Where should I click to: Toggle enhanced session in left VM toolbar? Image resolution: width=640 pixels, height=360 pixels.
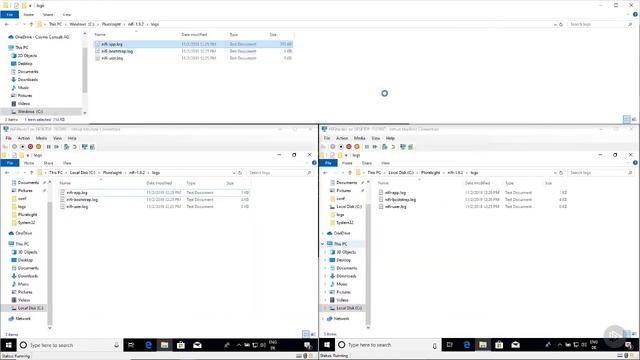(x=84, y=147)
